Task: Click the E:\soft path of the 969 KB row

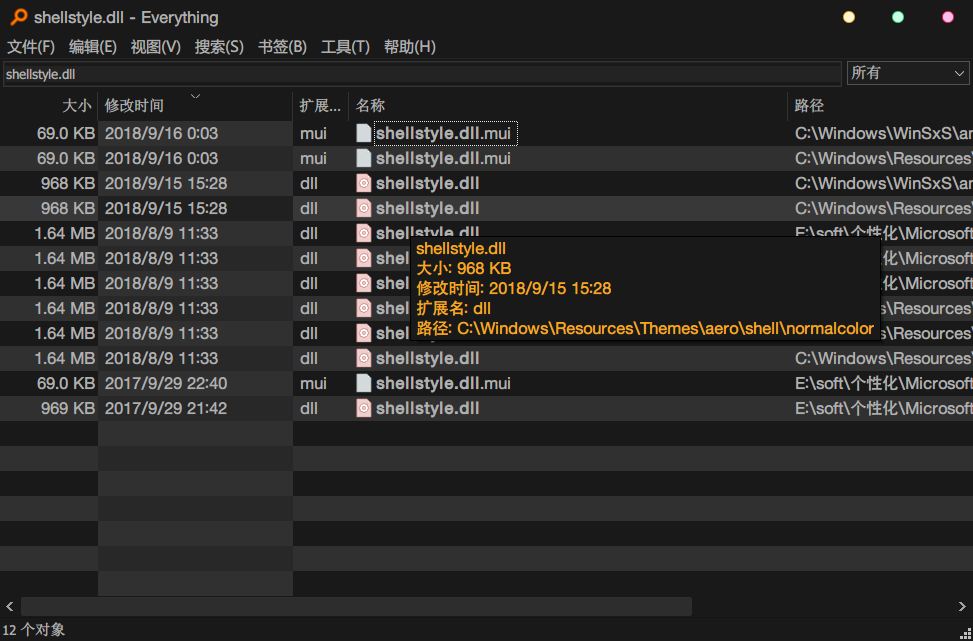Action: [x=884, y=408]
